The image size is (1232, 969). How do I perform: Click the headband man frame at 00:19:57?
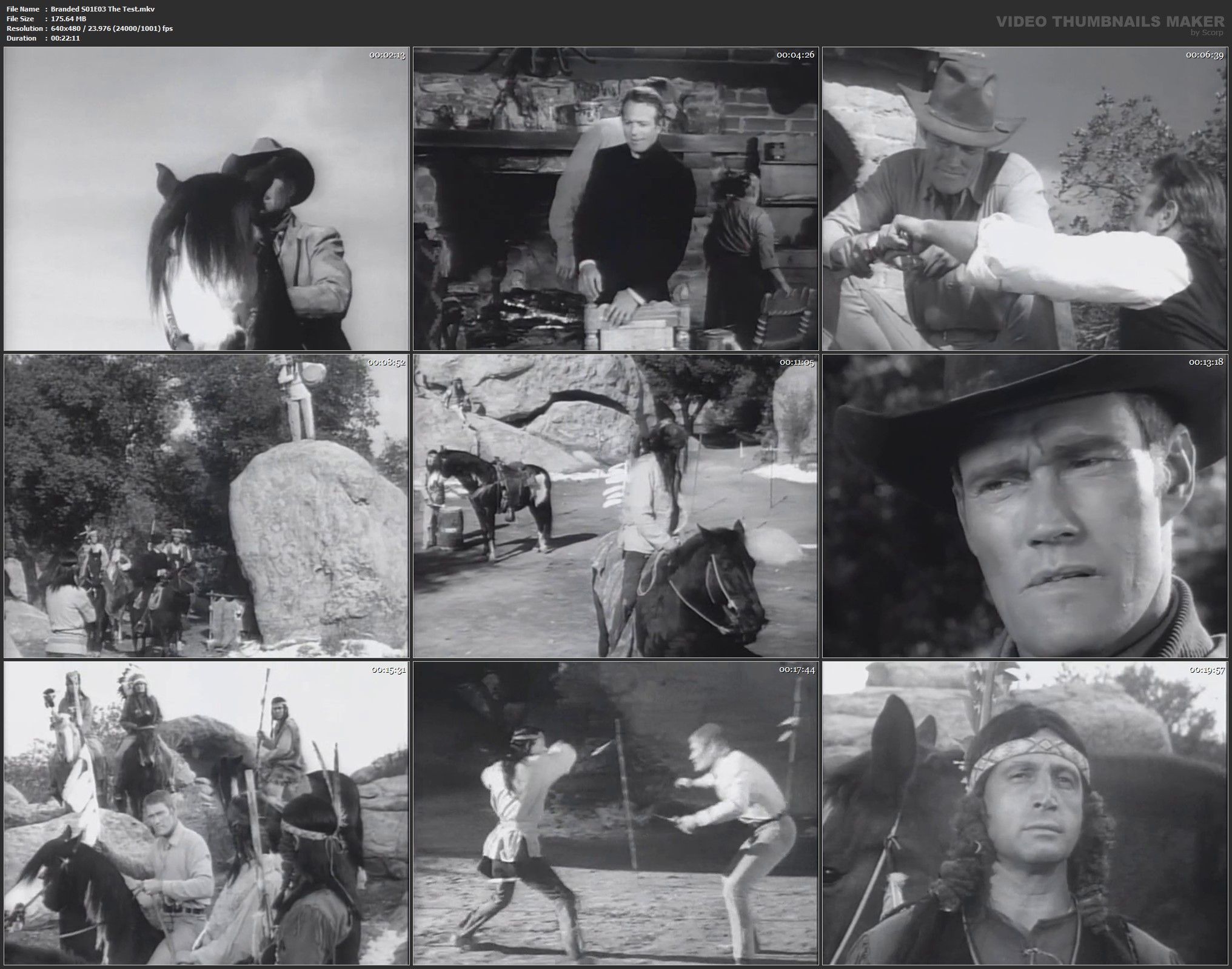(x=1025, y=813)
